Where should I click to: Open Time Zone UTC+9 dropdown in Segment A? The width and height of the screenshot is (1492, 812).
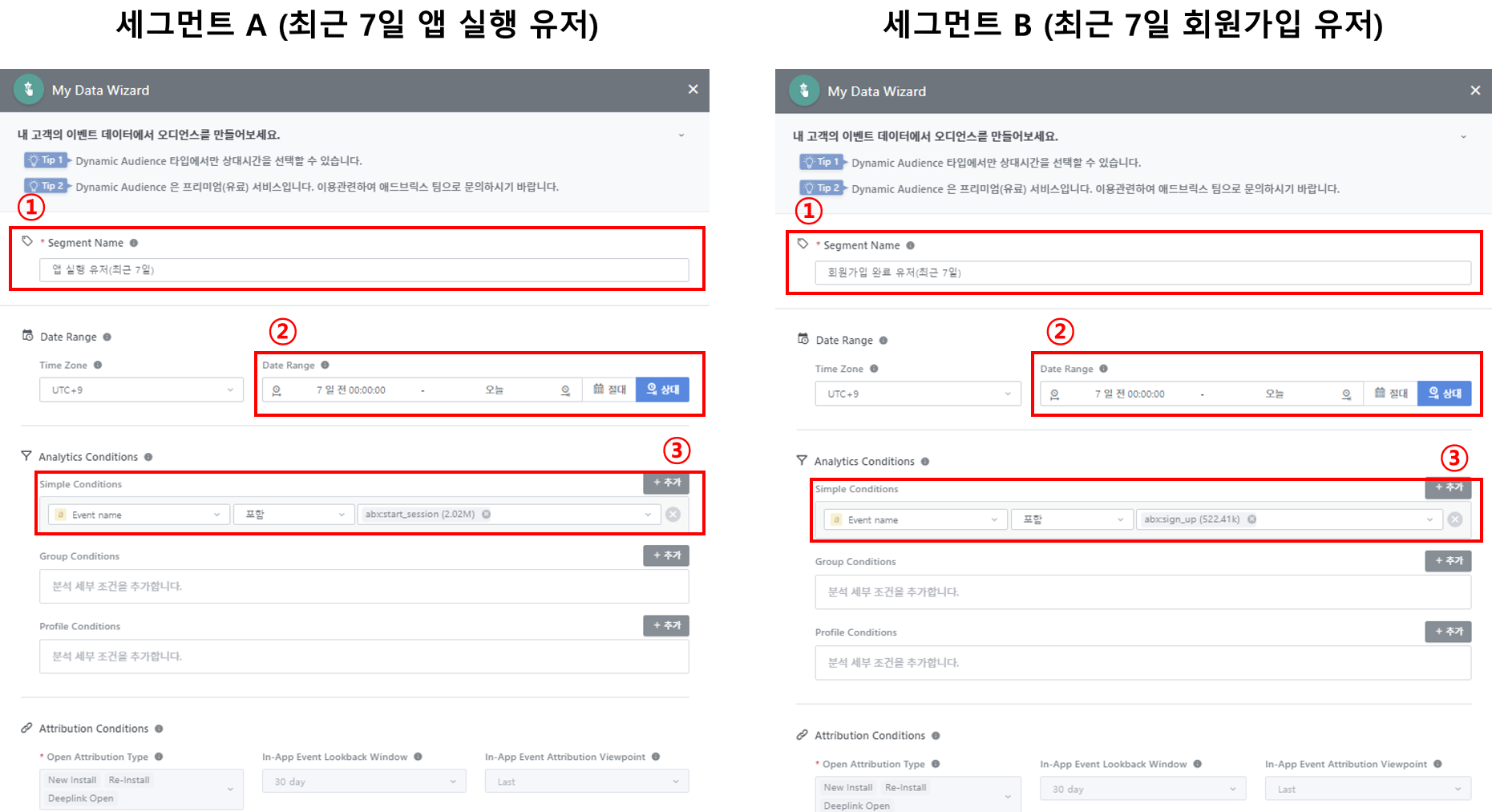pyautogui.click(x=141, y=390)
